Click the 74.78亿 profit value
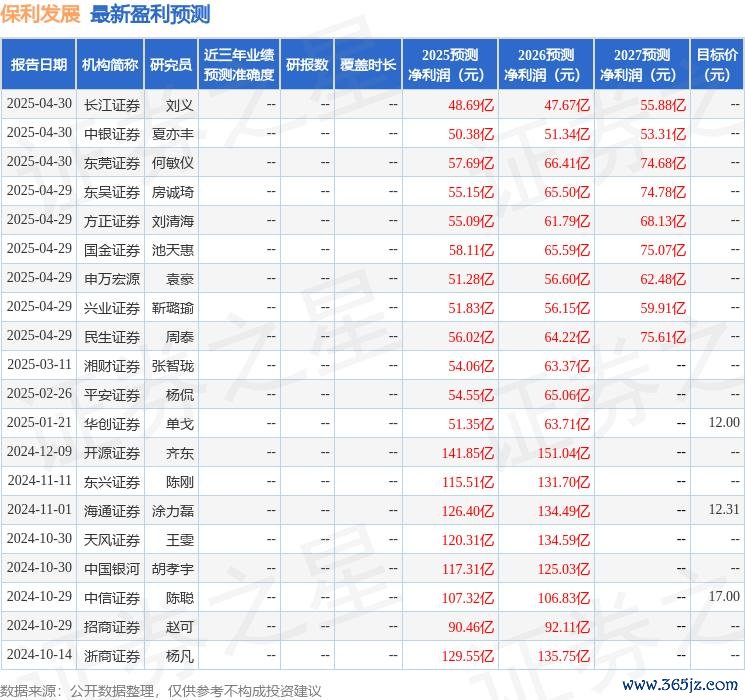The height and width of the screenshot is (700, 745). pyautogui.click(x=663, y=192)
